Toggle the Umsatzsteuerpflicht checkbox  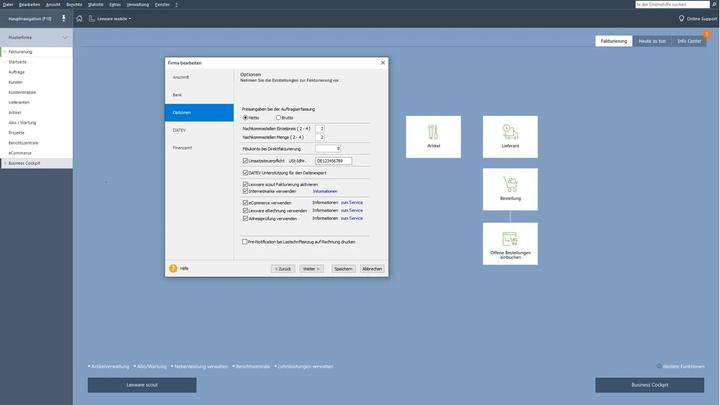tap(245, 161)
